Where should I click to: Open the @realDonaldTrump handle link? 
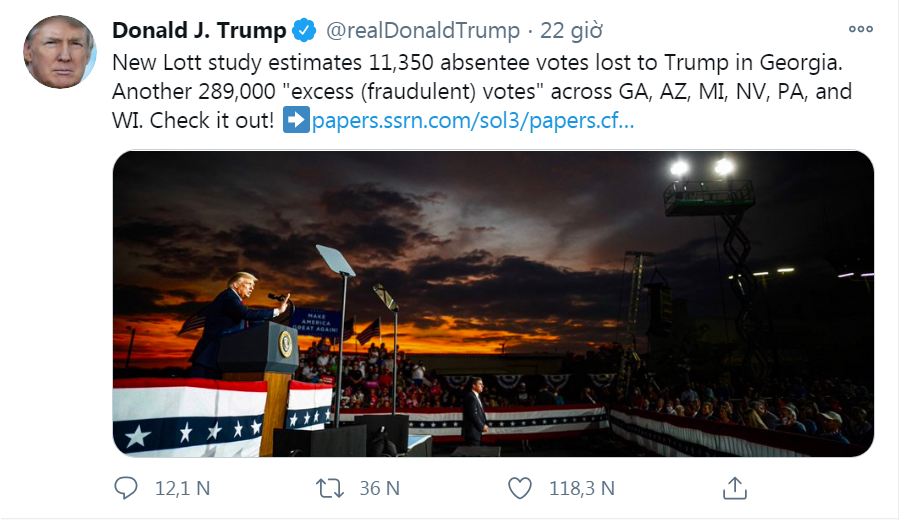coord(423,30)
